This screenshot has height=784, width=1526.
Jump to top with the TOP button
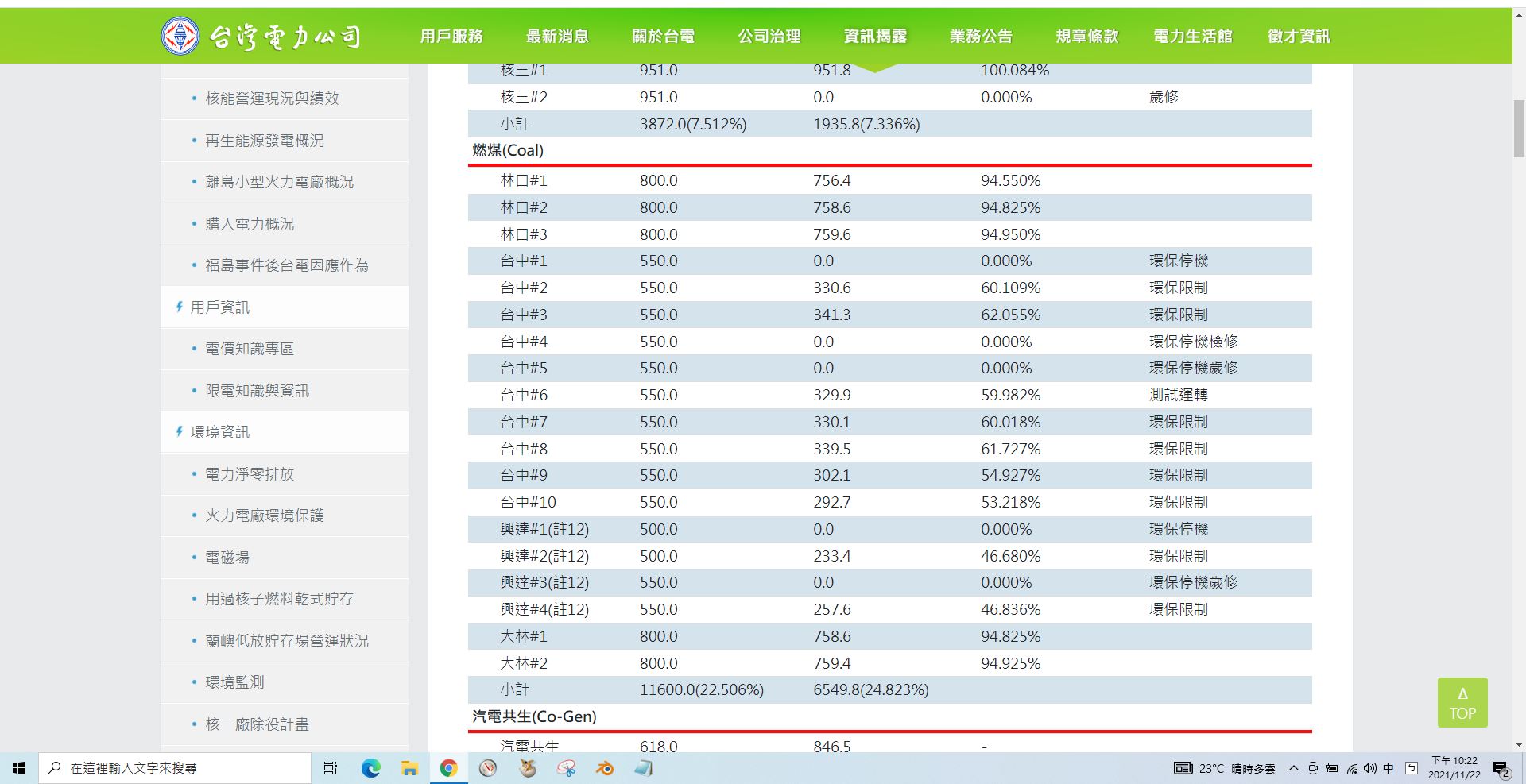point(1462,703)
